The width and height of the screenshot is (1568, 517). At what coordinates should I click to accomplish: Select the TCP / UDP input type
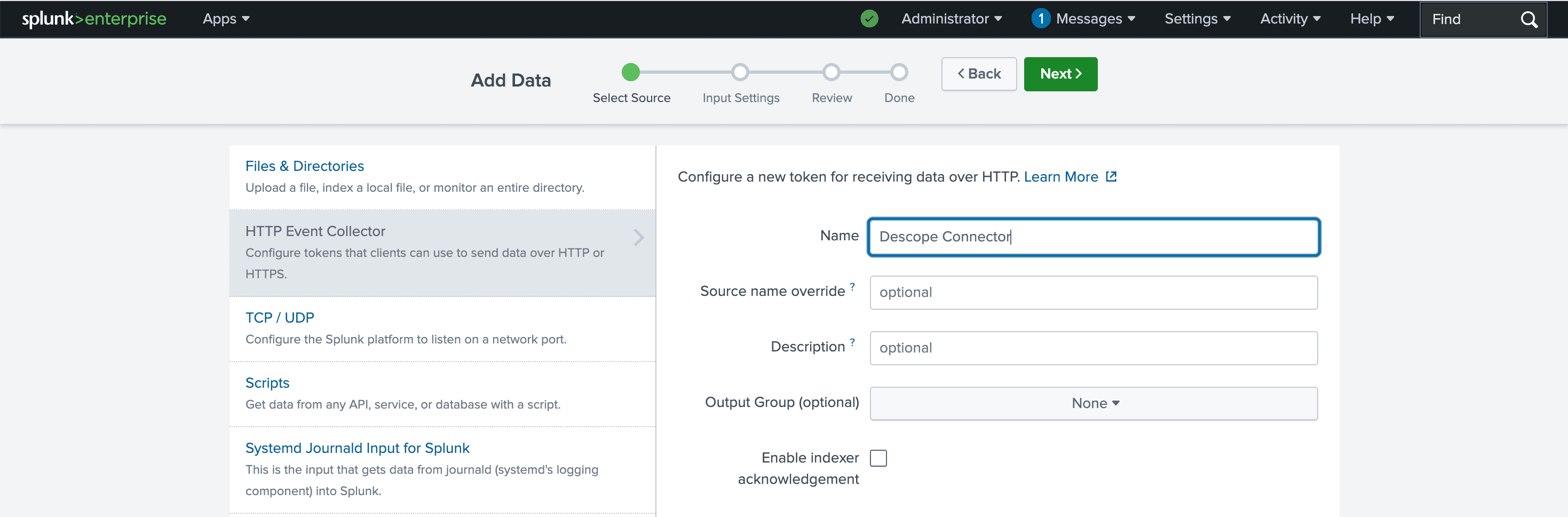(x=280, y=317)
